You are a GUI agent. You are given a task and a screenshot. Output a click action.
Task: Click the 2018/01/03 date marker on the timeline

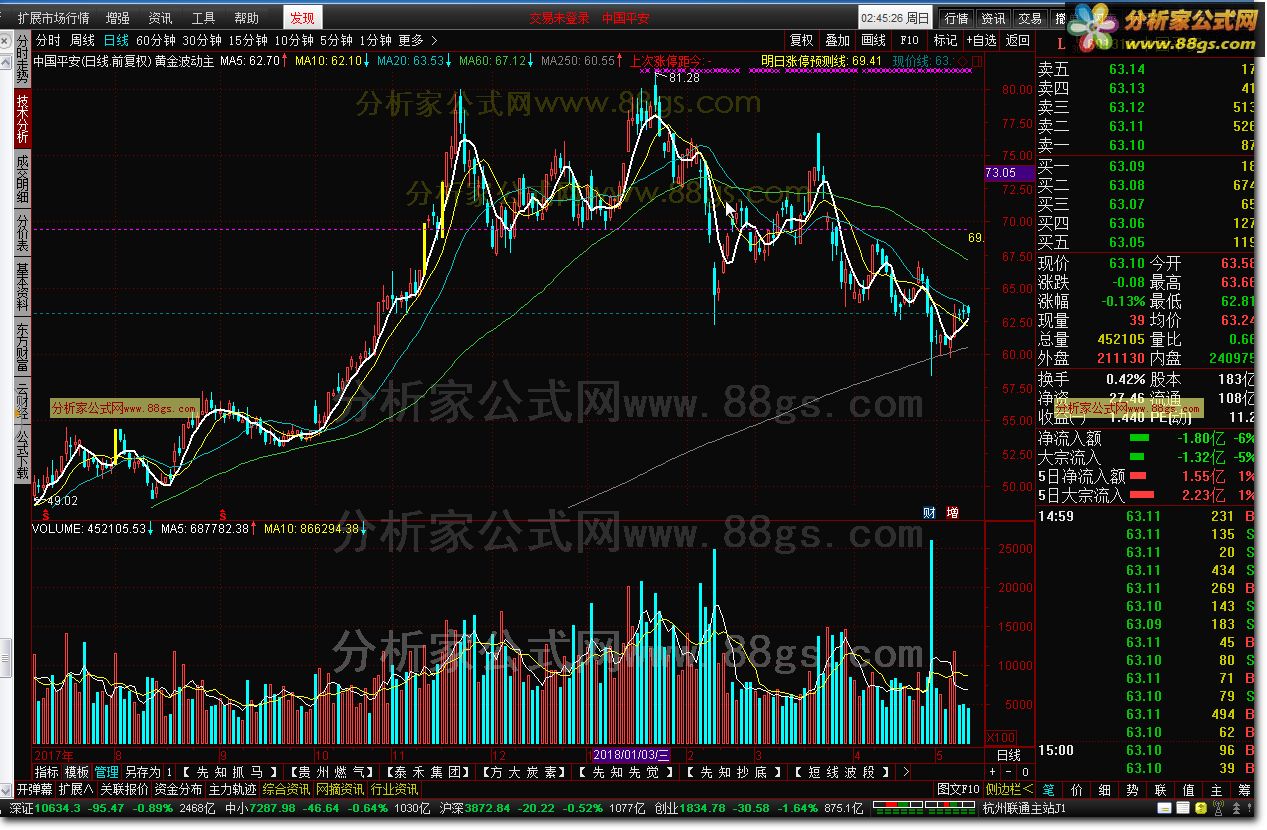coord(630,754)
